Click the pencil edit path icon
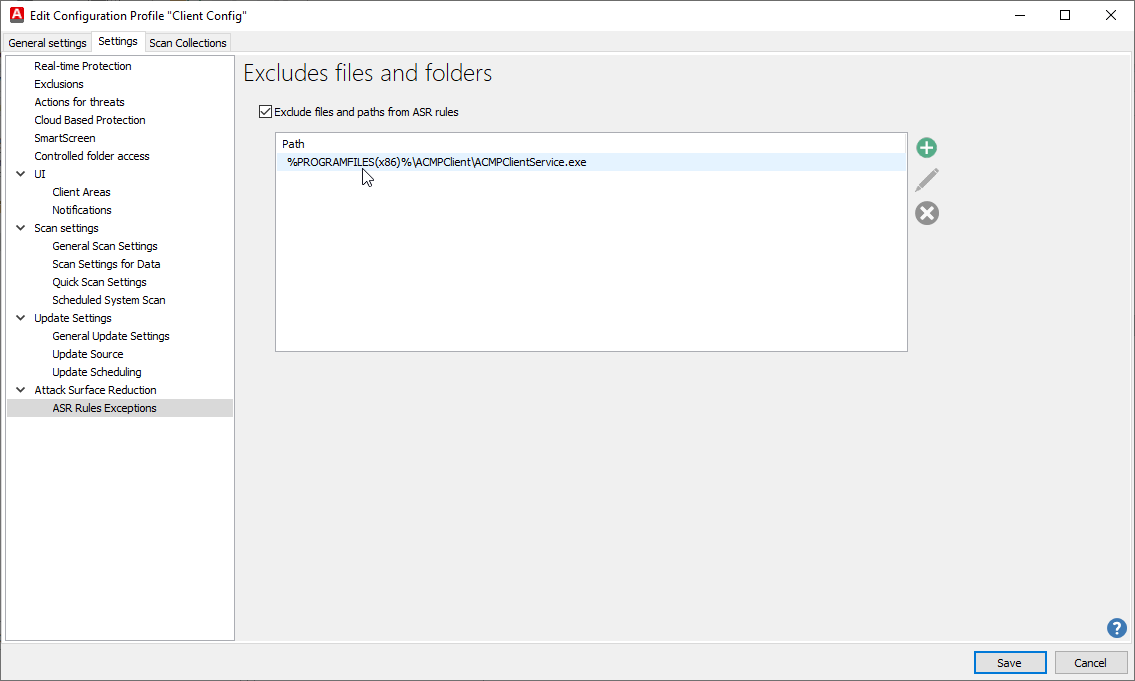The image size is (1135, 681). (927, 180)
